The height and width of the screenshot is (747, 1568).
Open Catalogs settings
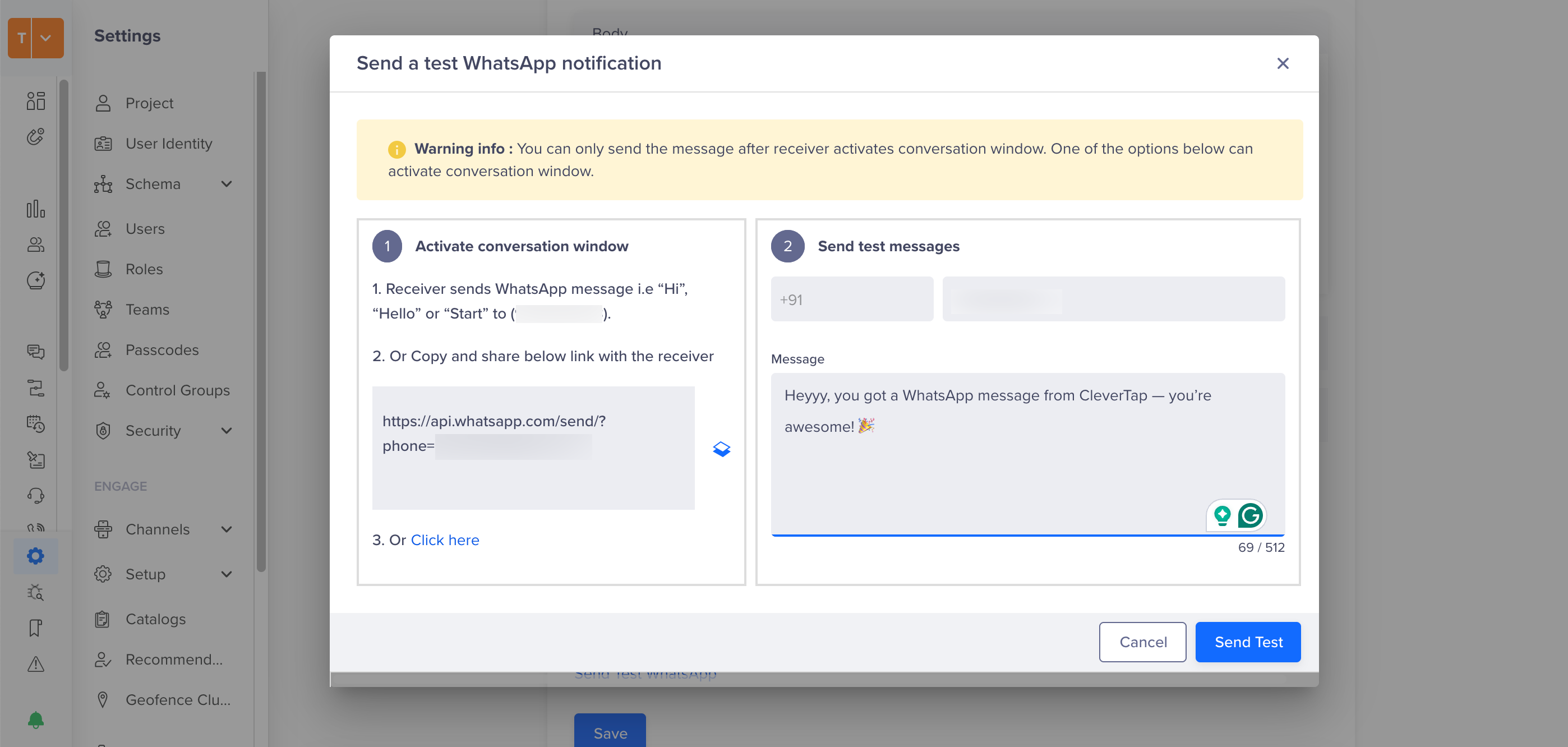pos(140,619)
